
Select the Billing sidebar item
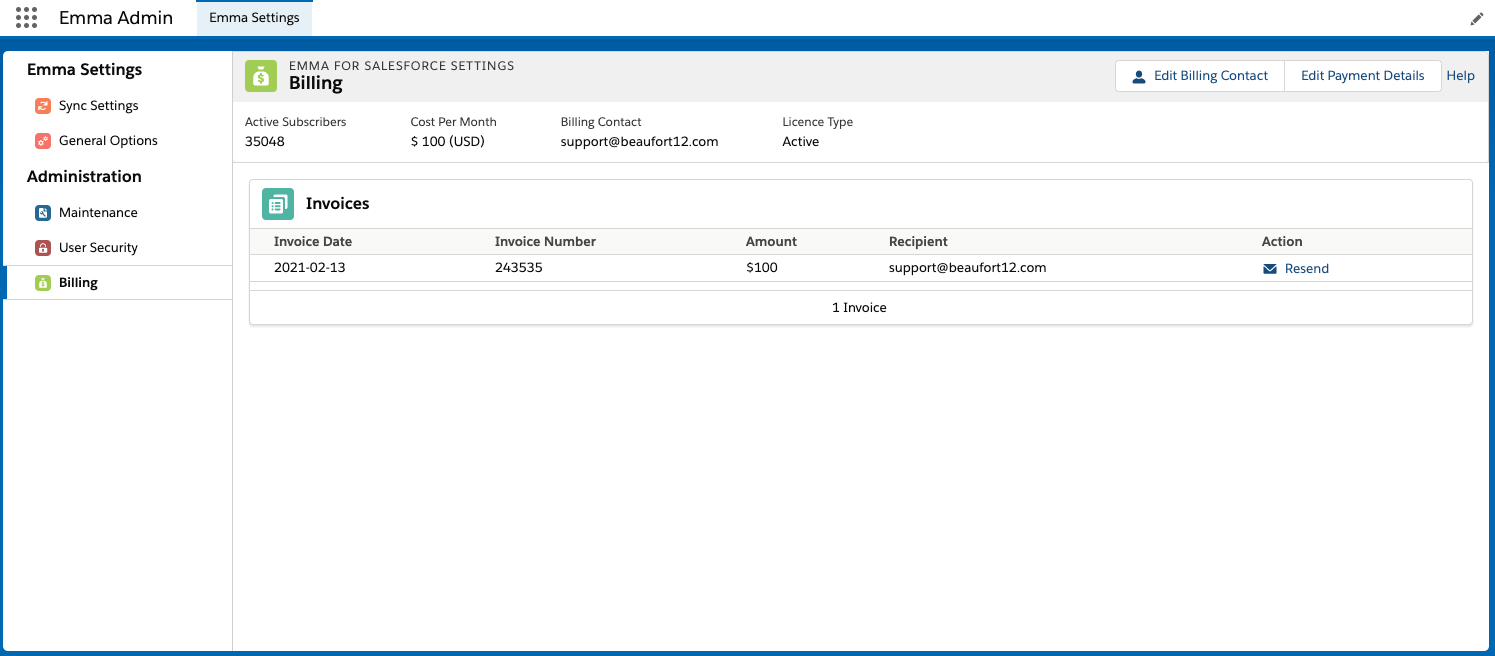click(118, 283)
